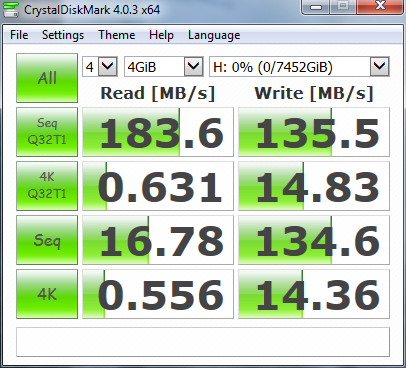
Task: Click the CrystalDiskMark title bar app icon
Action: (10, 9)
